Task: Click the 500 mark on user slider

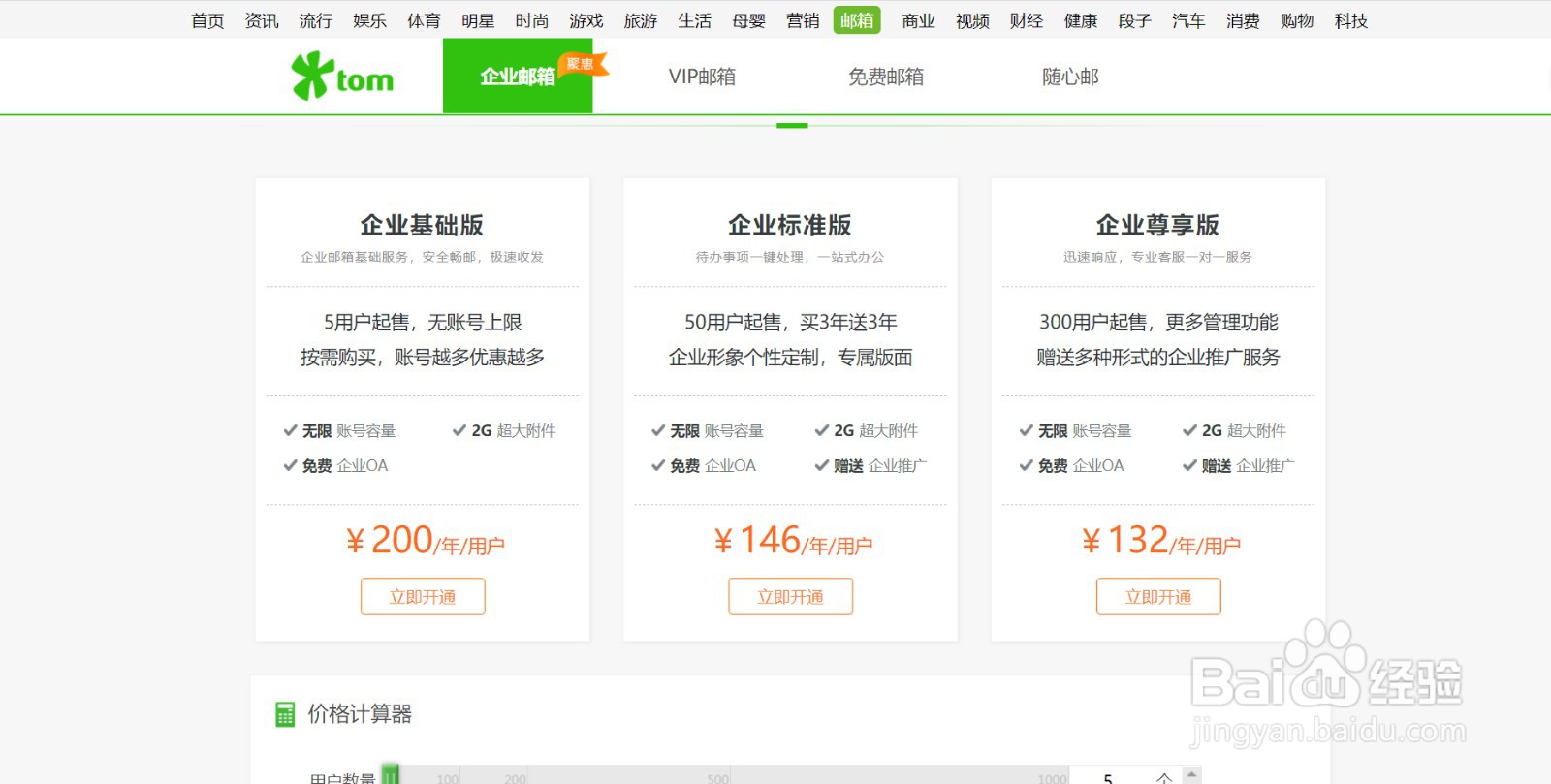Action: (717, 778)
